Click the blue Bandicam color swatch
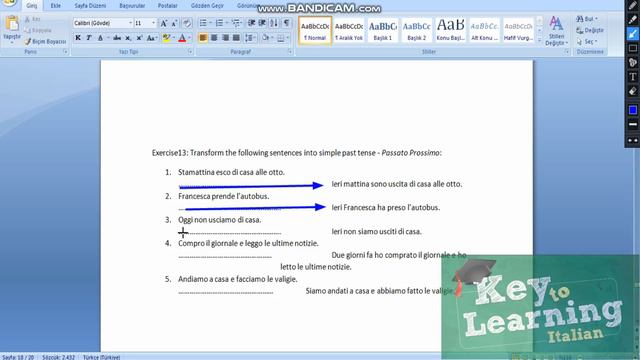 pyautogui.click(x=633, y=110)
